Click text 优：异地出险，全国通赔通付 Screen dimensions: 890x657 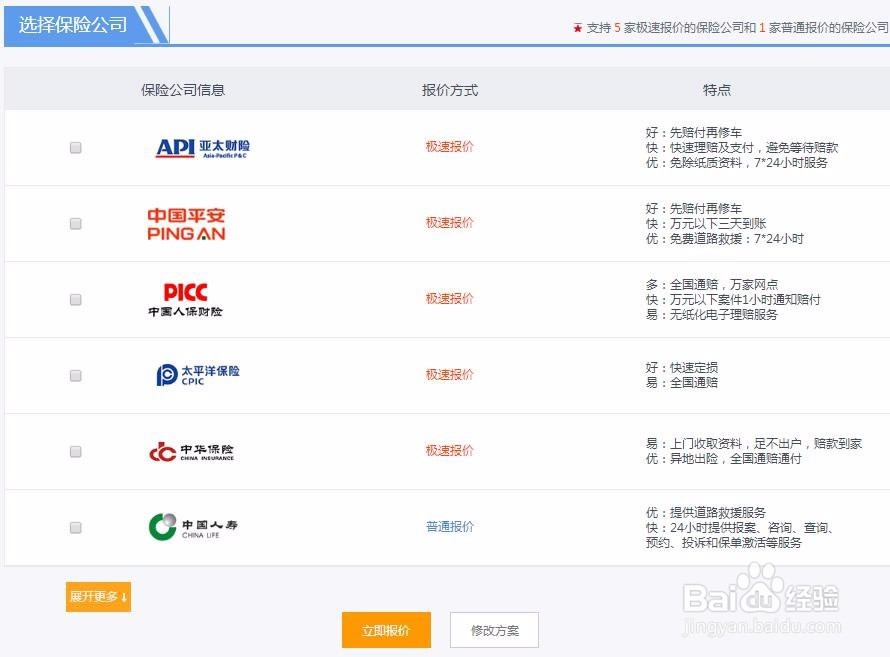724,458
